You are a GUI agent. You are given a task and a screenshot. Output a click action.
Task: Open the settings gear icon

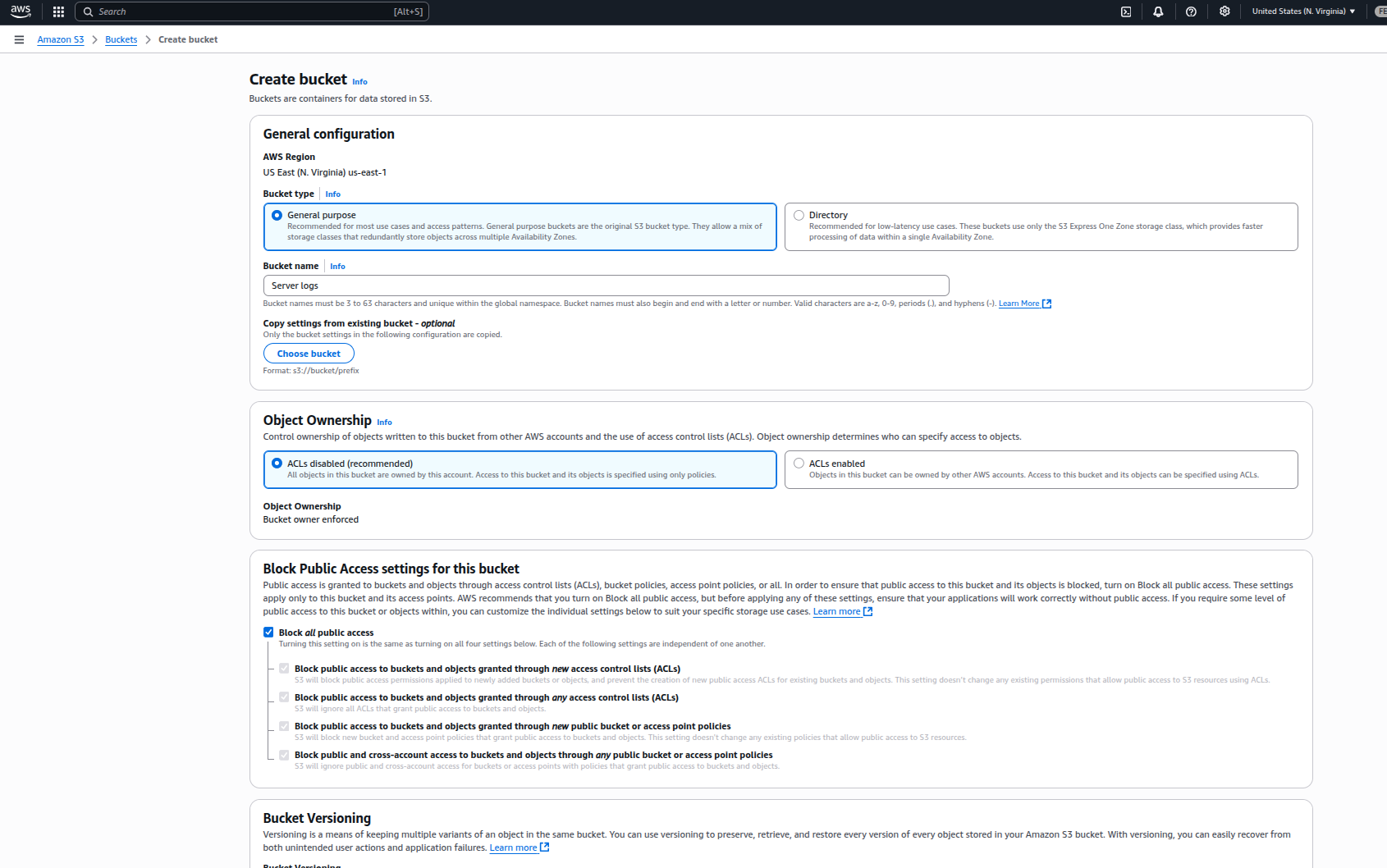coord(1224,11)
